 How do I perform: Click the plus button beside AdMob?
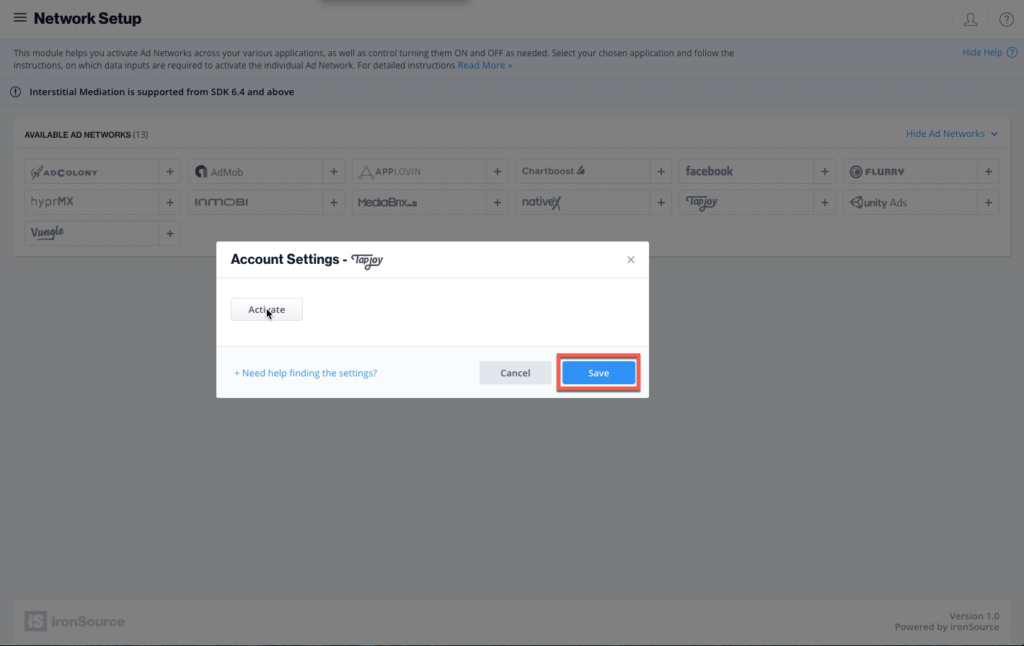pyautogui.click(x=334, y=172)
